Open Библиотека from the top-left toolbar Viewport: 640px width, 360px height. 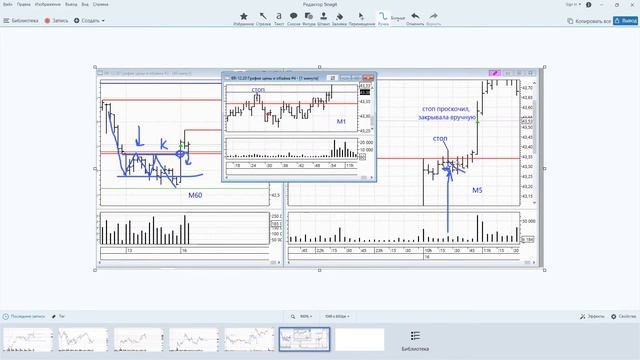pos(21,20)
